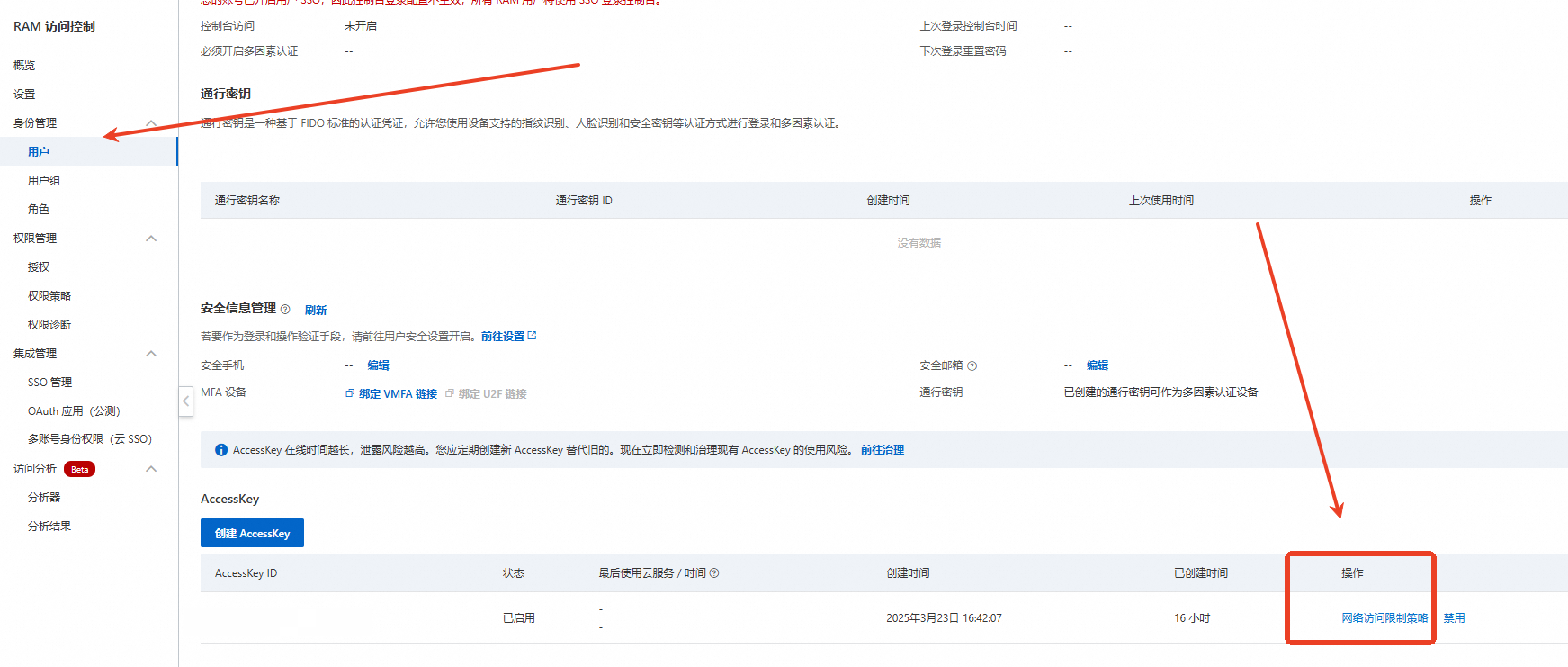Click the help icon beside 安全信息管理
This screenshot has width=1568, height=667.
click(x=285, y=310)
